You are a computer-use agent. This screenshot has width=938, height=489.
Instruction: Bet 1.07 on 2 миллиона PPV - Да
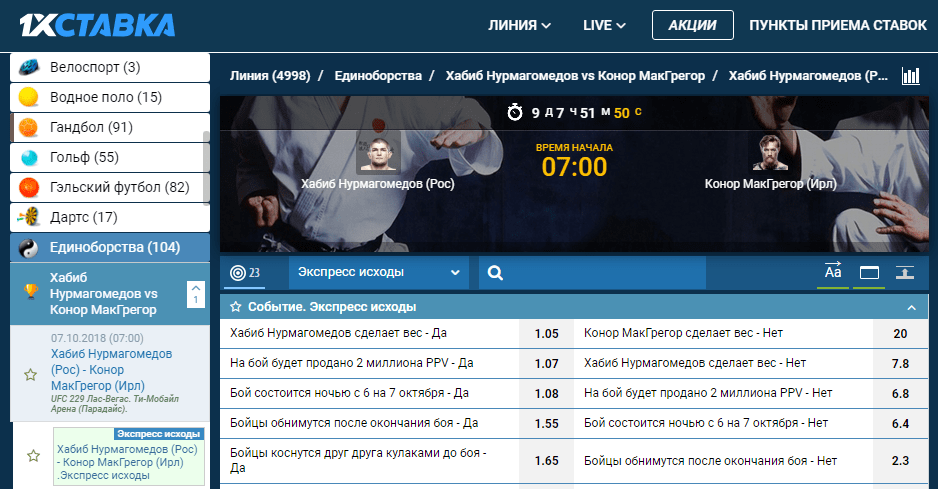546,364
